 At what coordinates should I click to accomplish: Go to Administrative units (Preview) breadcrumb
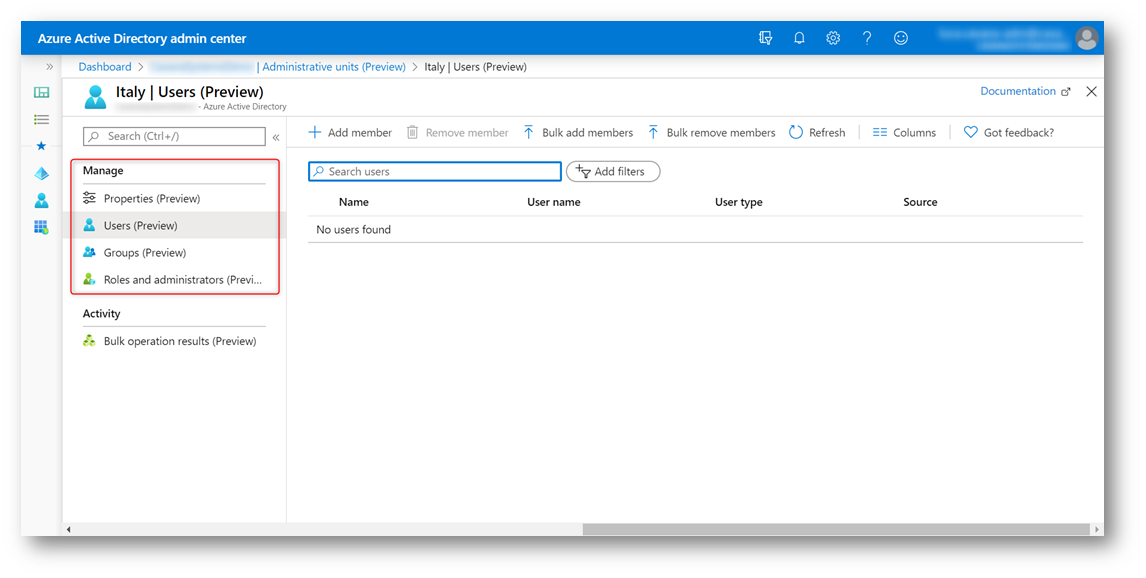click(334, 66)
